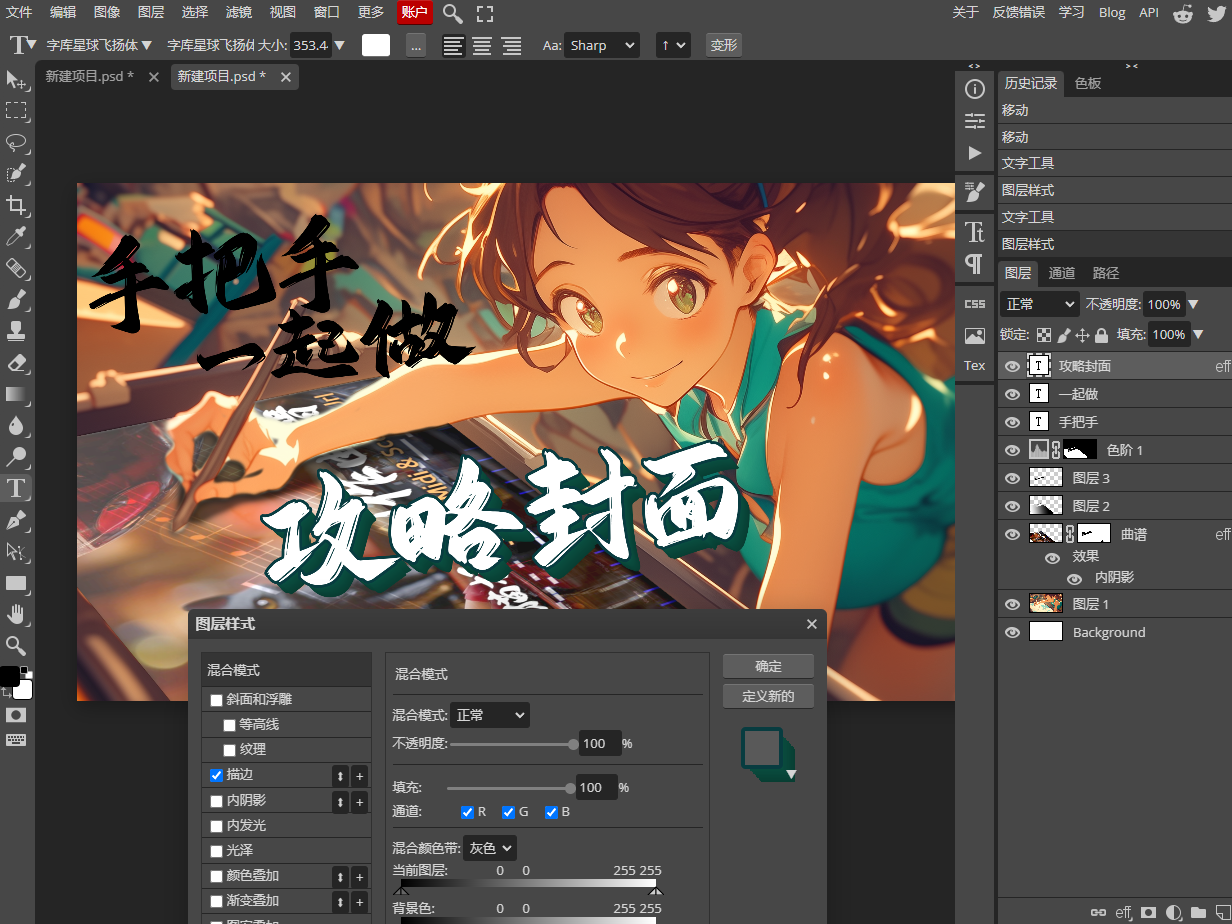Viewport: 1232px width, 924px height.
Task: Open the 文件 menu
Action: [19, 12]
